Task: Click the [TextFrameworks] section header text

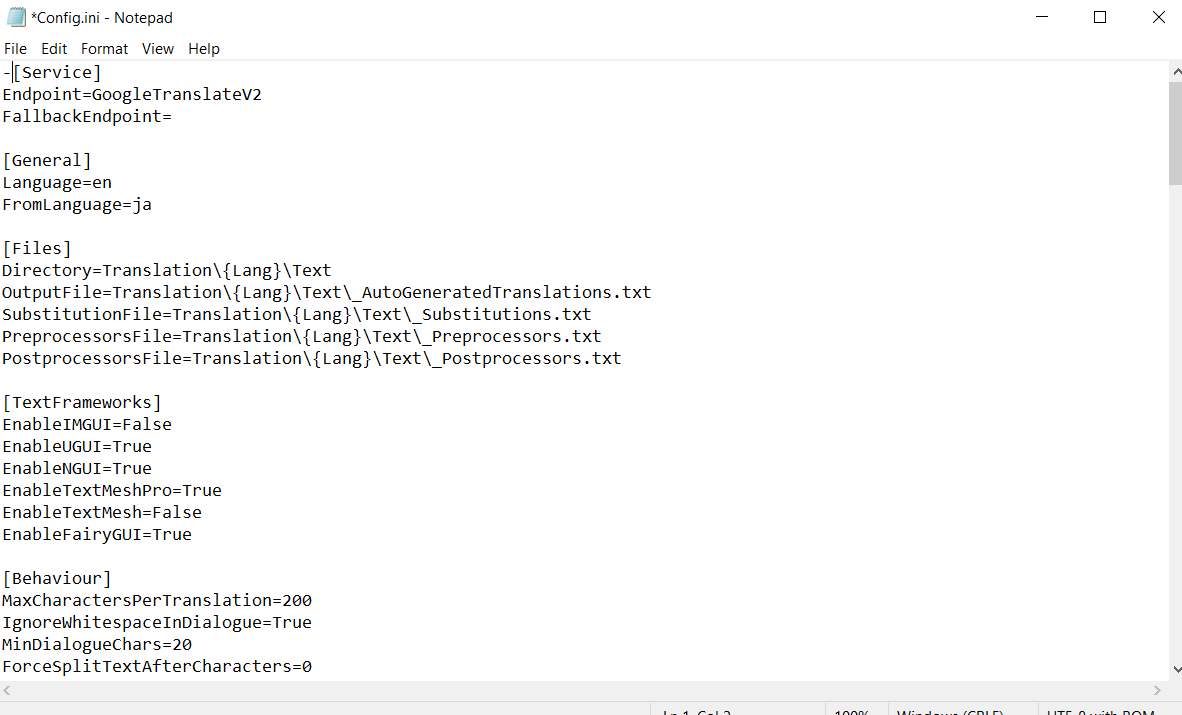Action: click(81, 403)
